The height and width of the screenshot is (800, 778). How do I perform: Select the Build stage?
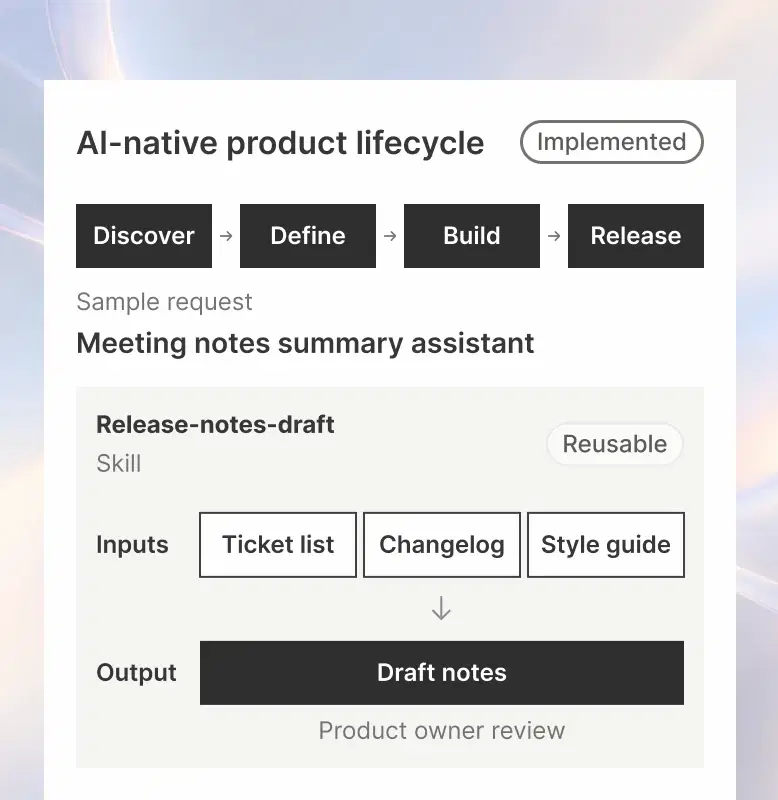pos(472,236)
